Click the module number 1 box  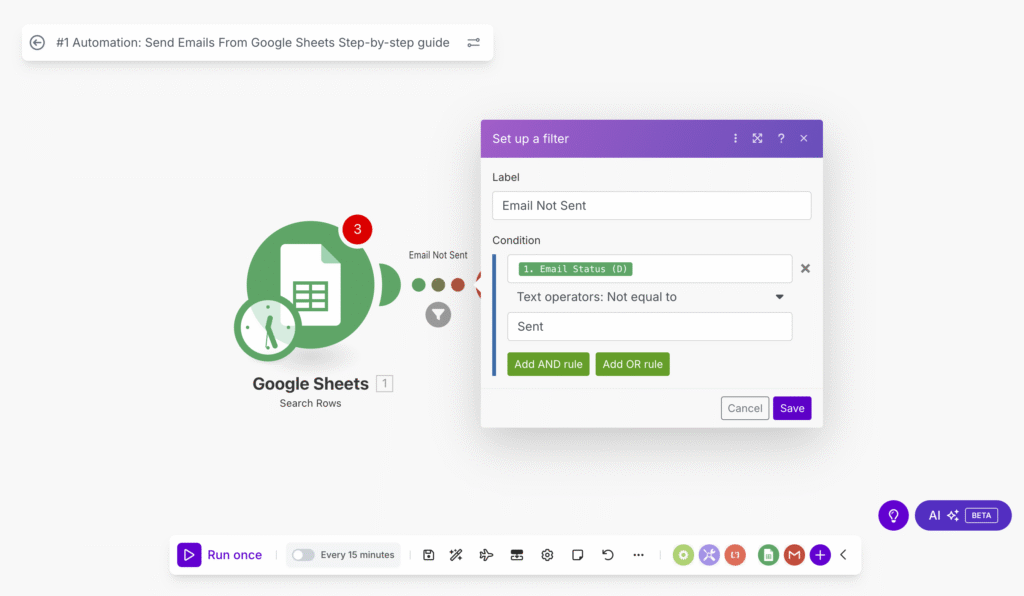[x=385, y=383]
